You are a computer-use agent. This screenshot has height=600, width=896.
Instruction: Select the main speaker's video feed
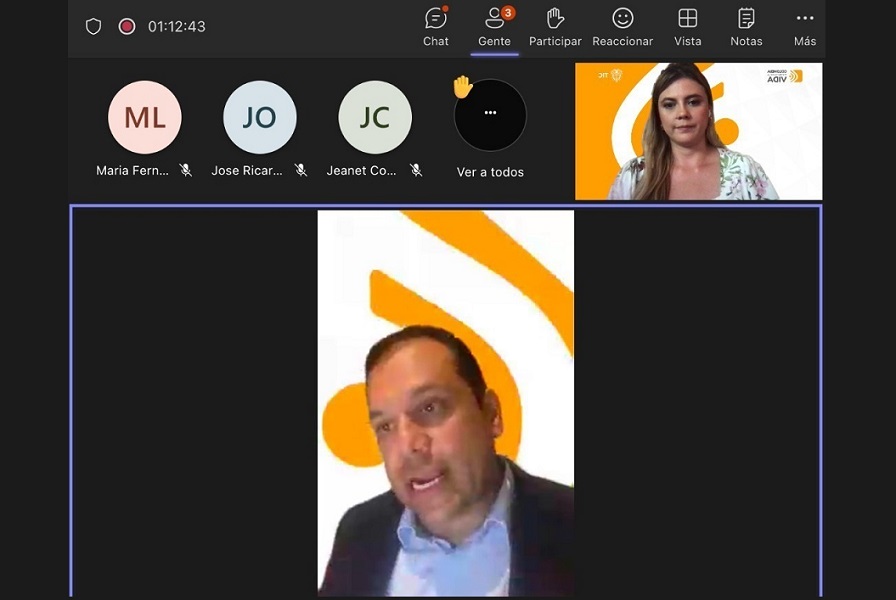(446, 403)
